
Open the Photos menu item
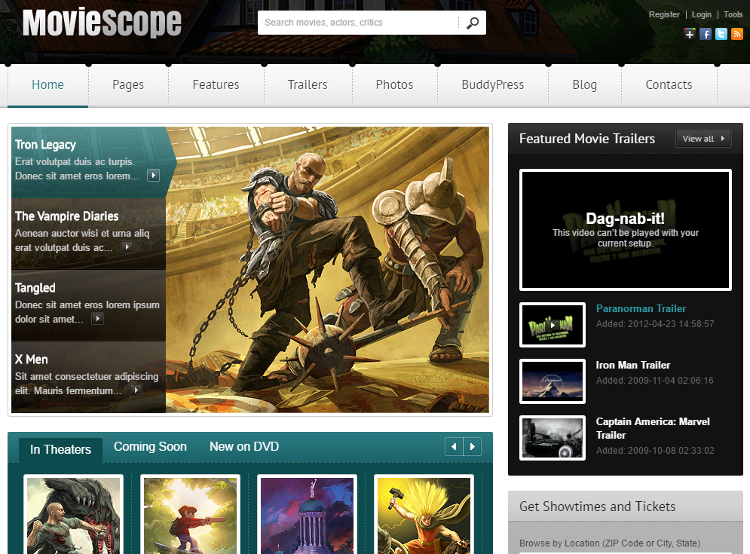(395, 85)
